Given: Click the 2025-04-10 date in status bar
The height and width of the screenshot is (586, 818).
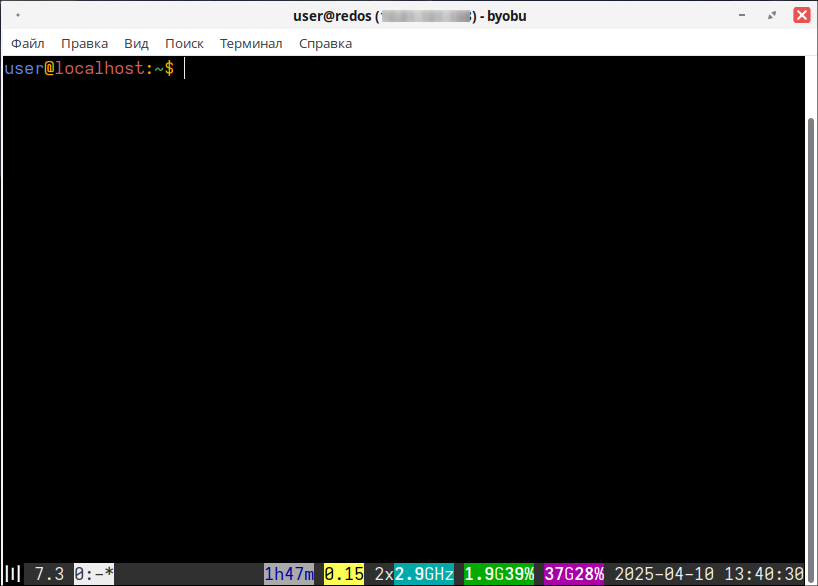Looking at the screenshot, I should click(664, 574).
